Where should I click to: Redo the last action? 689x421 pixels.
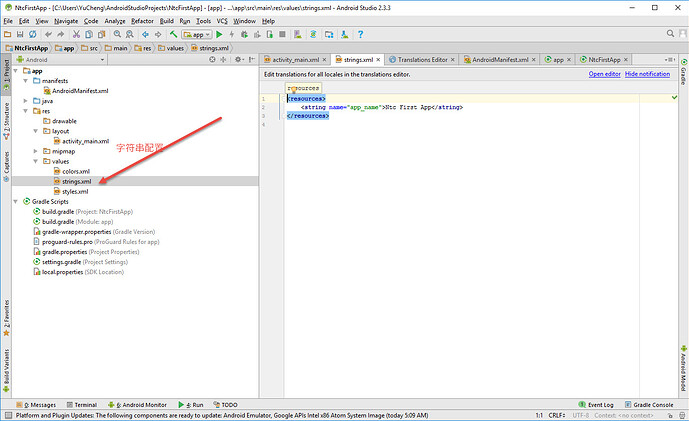point(61,34)
